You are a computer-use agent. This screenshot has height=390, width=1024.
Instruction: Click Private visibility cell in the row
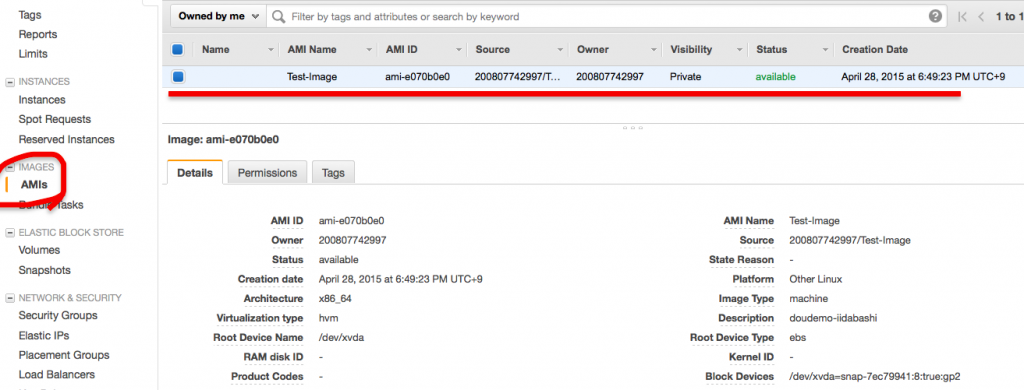pos(685,76)
